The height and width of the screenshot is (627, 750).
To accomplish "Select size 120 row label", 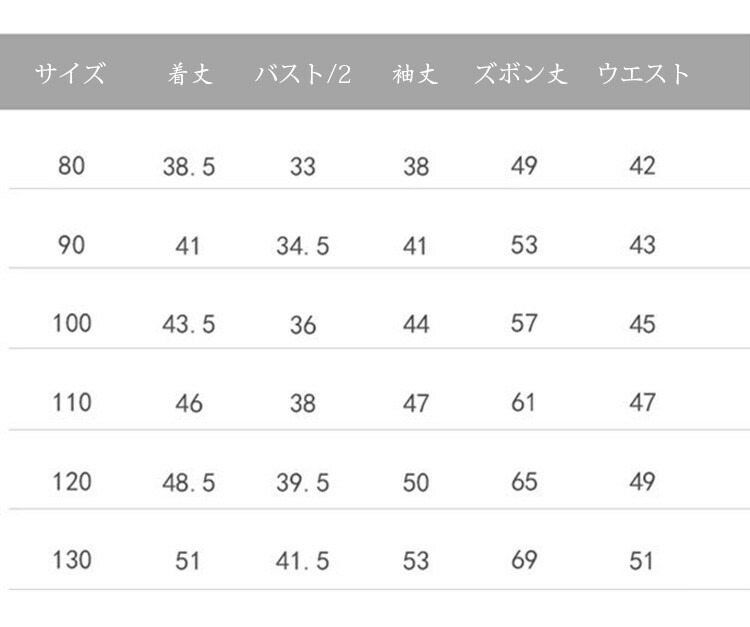I will click(72, 481).
